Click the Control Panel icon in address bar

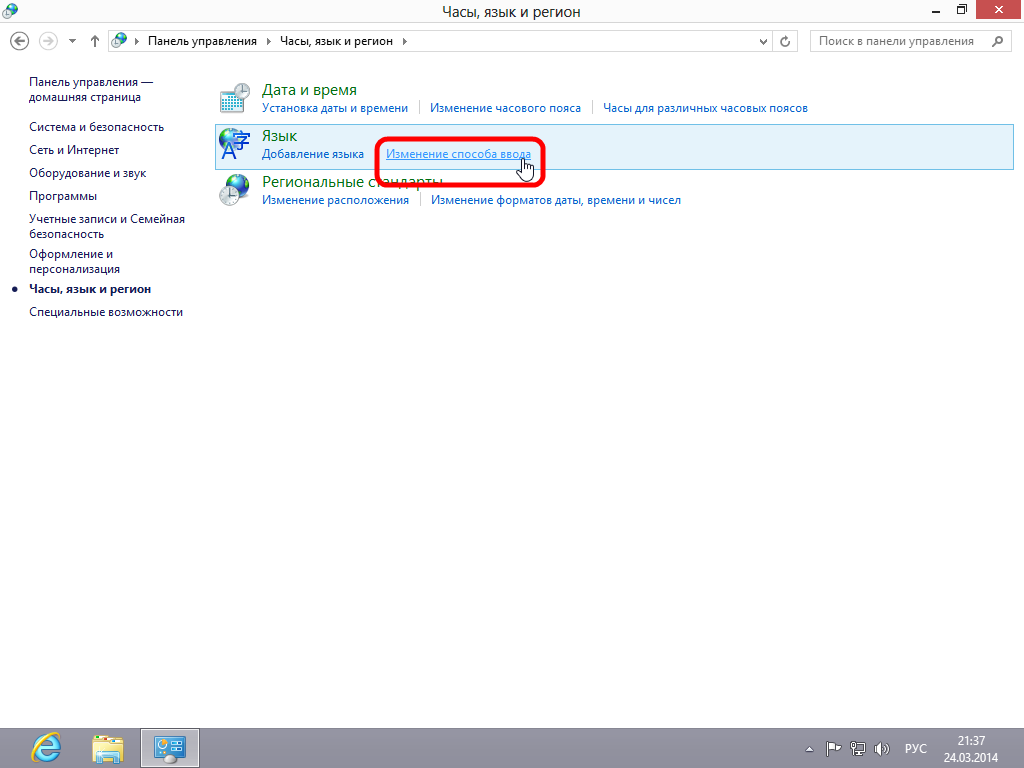tap(119, 40)
